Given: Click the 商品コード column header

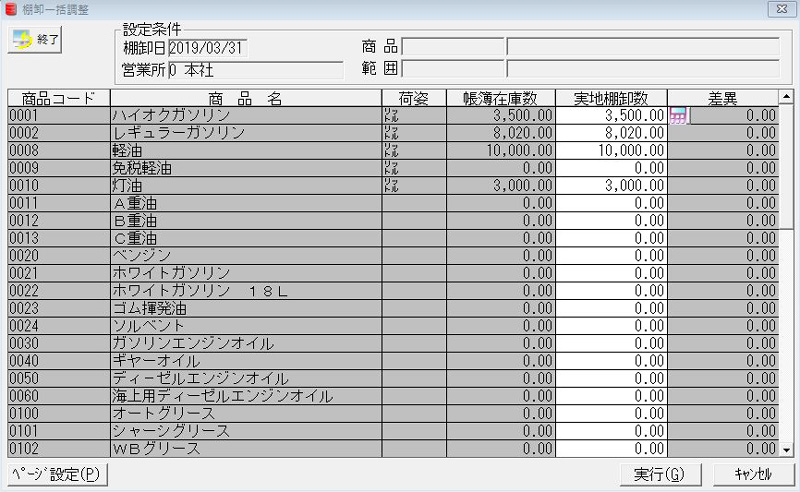Looking at the screenshot, I should pos(58,98).
